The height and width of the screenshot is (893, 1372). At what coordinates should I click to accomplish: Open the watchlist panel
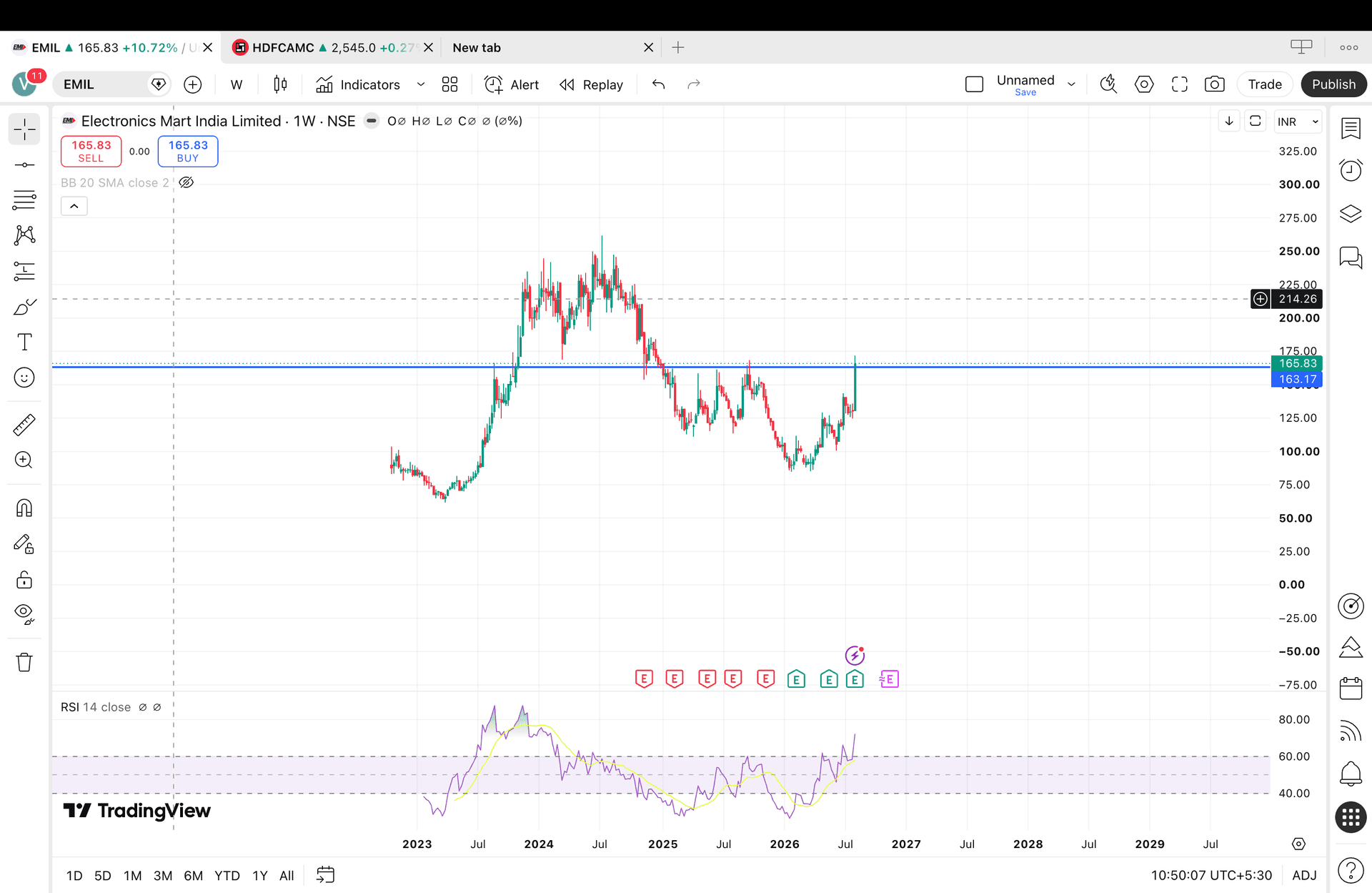(x=1351, y=129)
